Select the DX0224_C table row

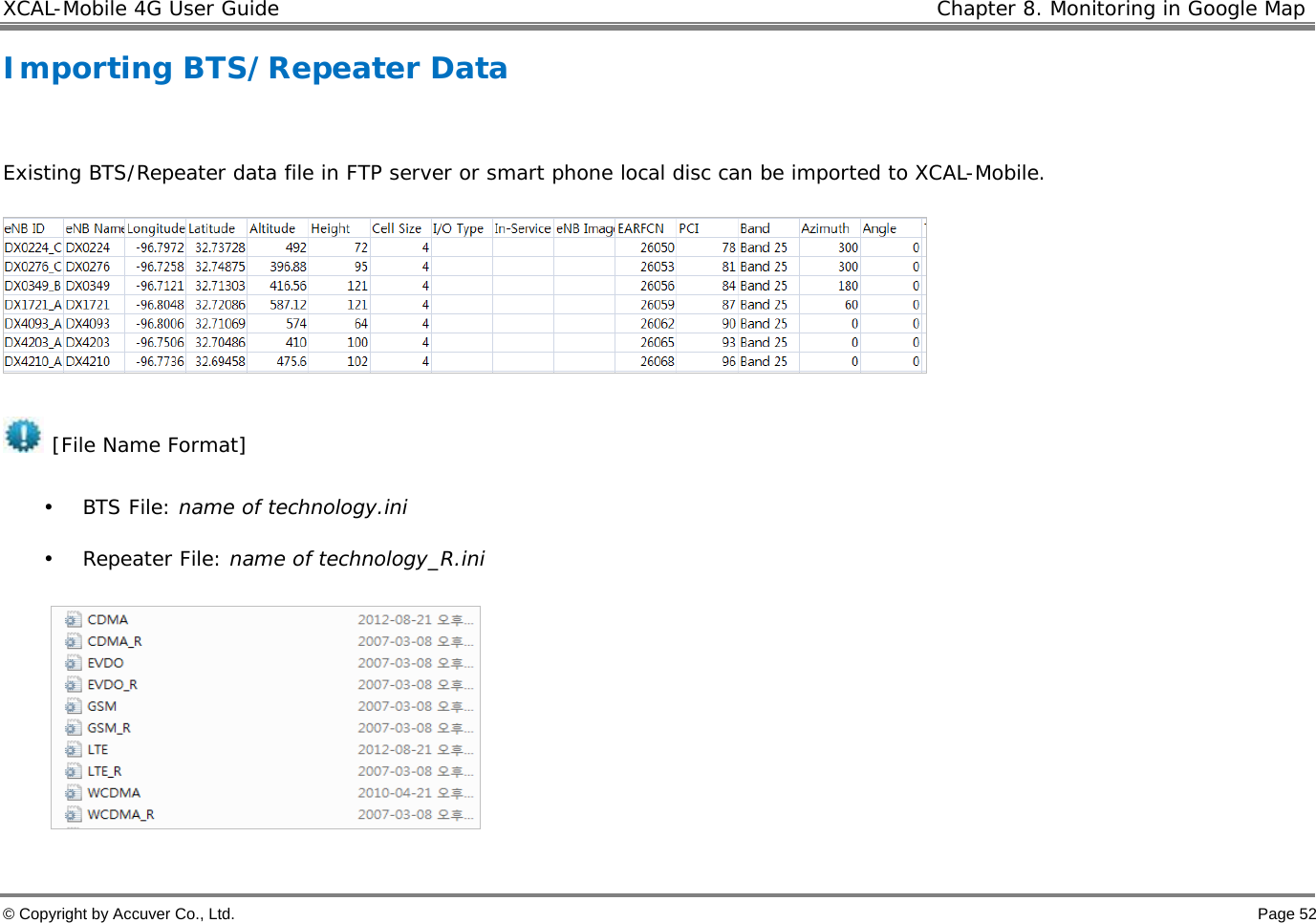point(287,247)
